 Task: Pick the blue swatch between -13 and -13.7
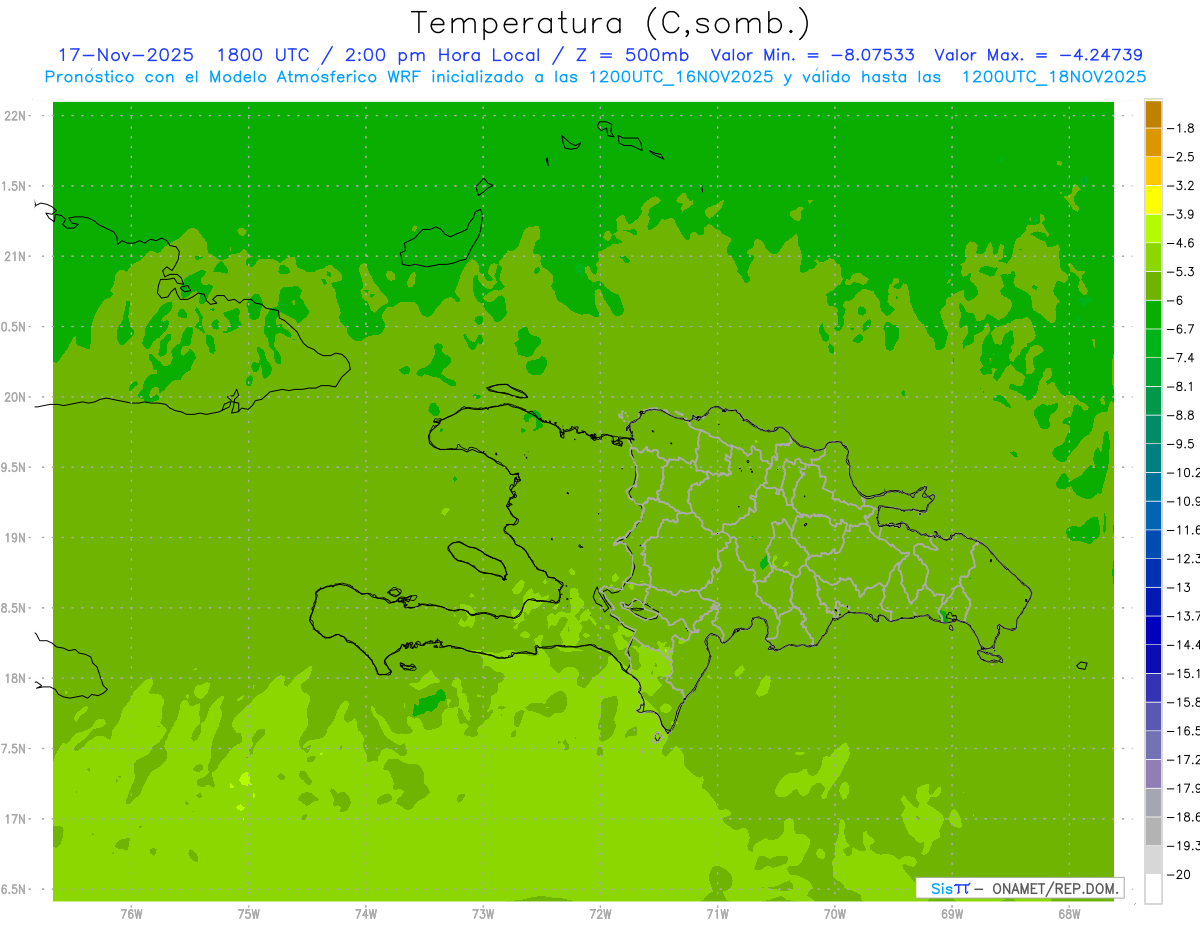click(1153, 601)
